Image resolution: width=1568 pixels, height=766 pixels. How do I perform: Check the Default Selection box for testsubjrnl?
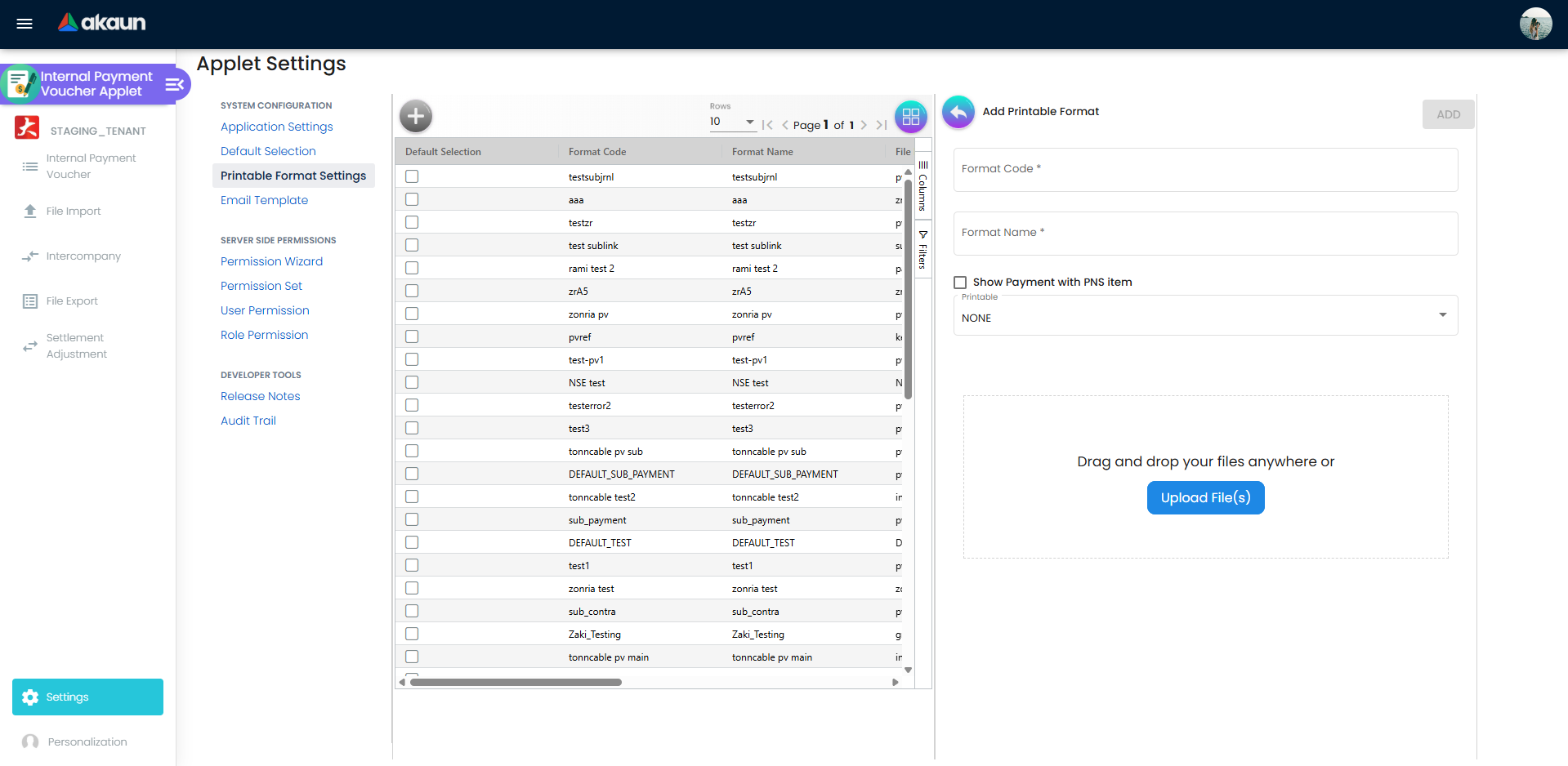click(x=411, y=176)
